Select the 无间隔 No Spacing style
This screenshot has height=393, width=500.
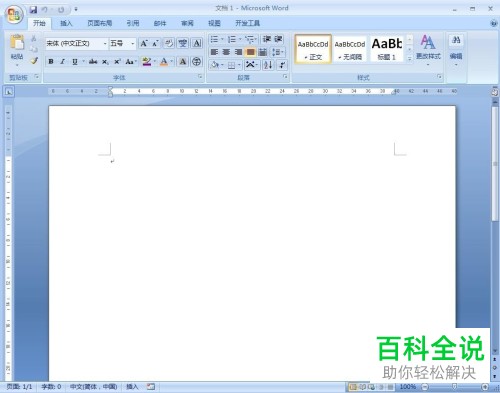(350, 49)
